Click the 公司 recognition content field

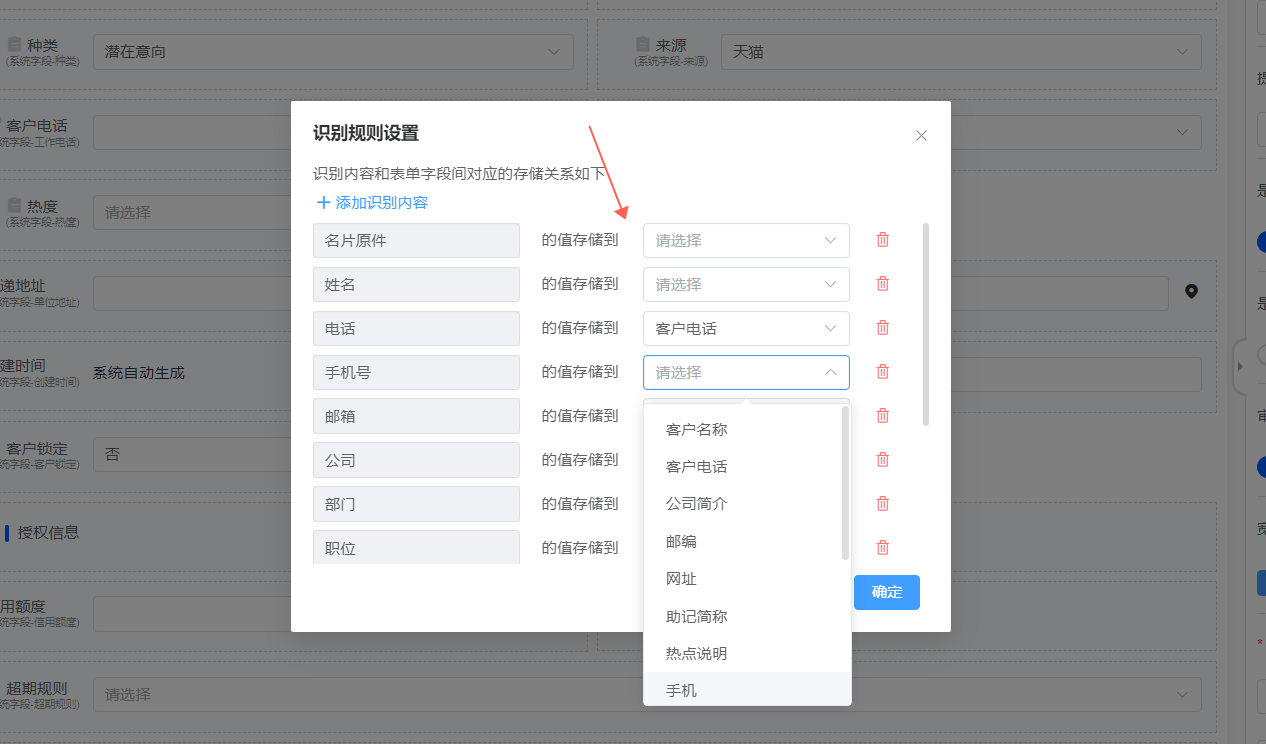pyautogui.click(x=416, y=460)
